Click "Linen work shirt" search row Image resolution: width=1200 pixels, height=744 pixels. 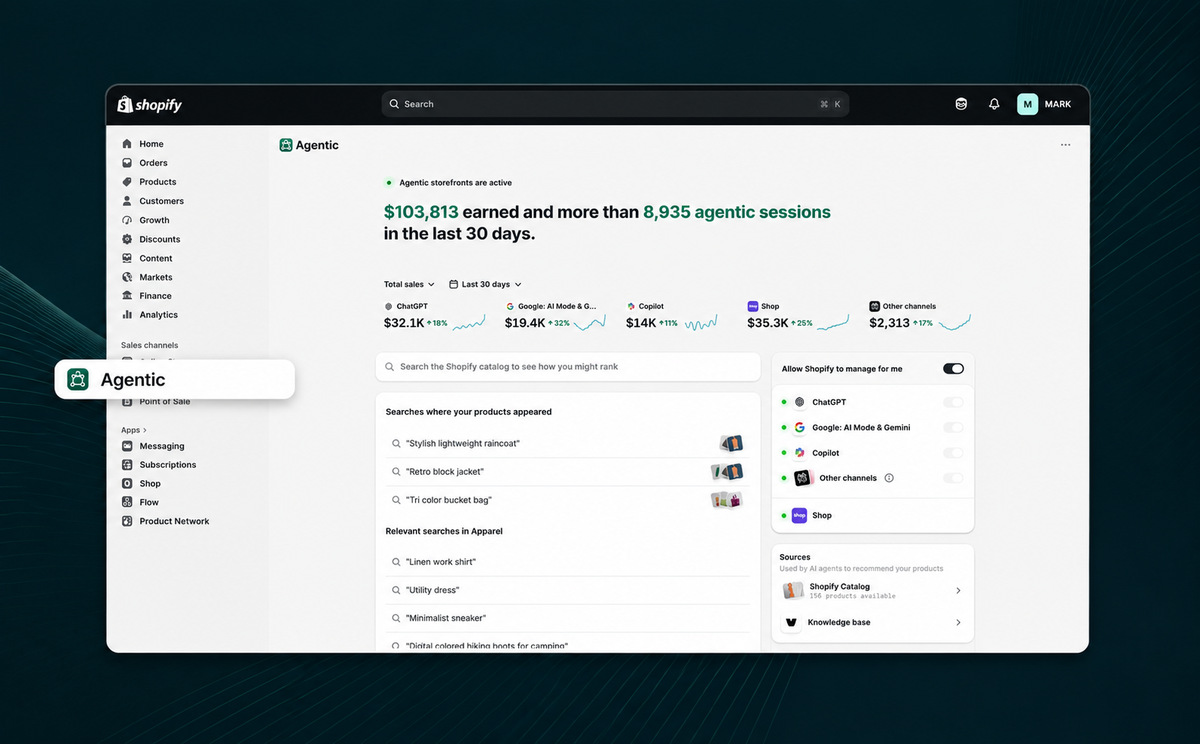click(568, 562)
